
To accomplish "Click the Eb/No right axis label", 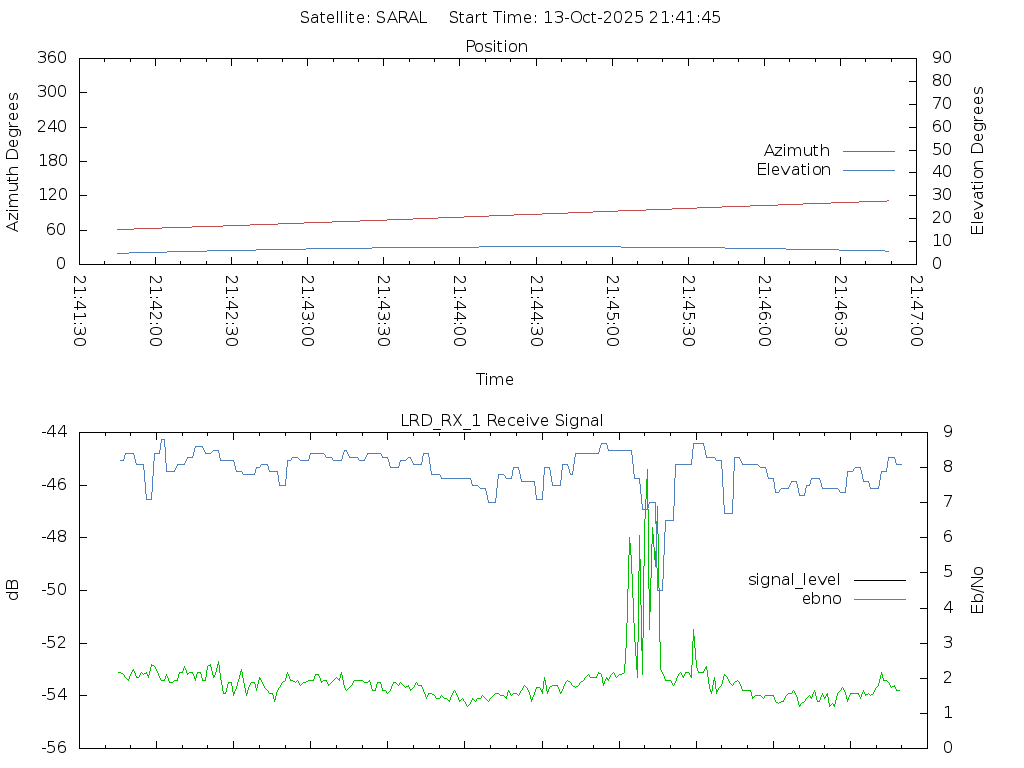I will [978, 590].
